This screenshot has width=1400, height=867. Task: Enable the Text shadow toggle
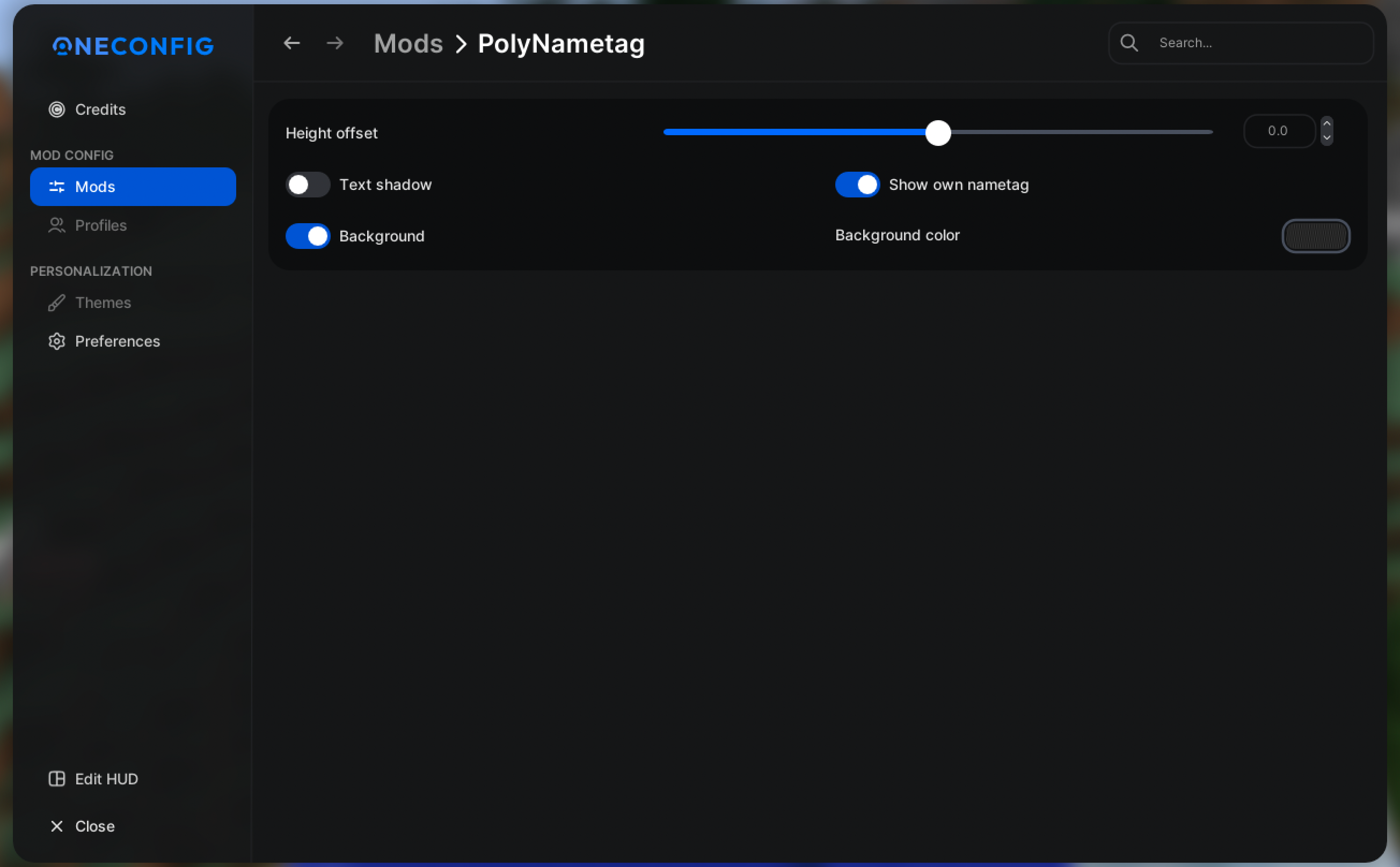[x=308, y=185]
